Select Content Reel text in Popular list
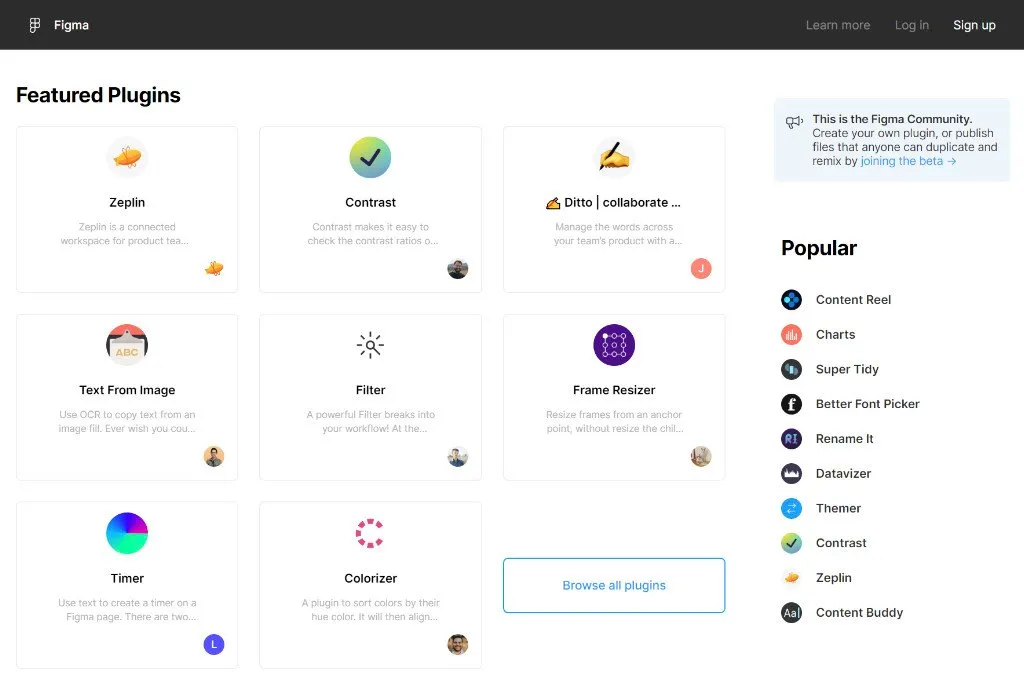Image resolution: width=1024 pixels, height=680 pixels. click(853, 300)
